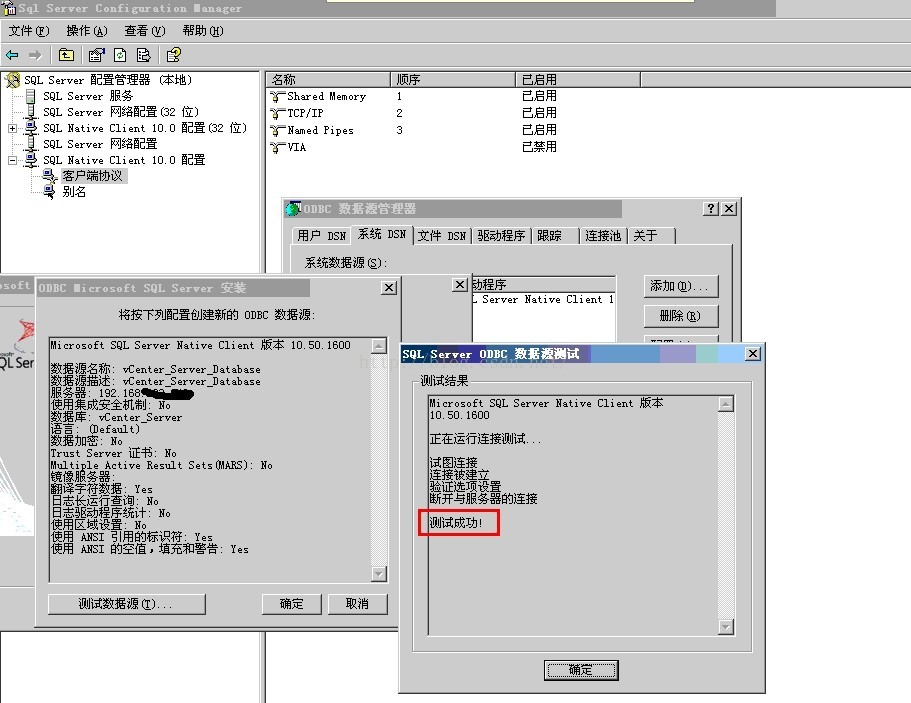Open the properties toolbar icon

click(x=96, y=55)
